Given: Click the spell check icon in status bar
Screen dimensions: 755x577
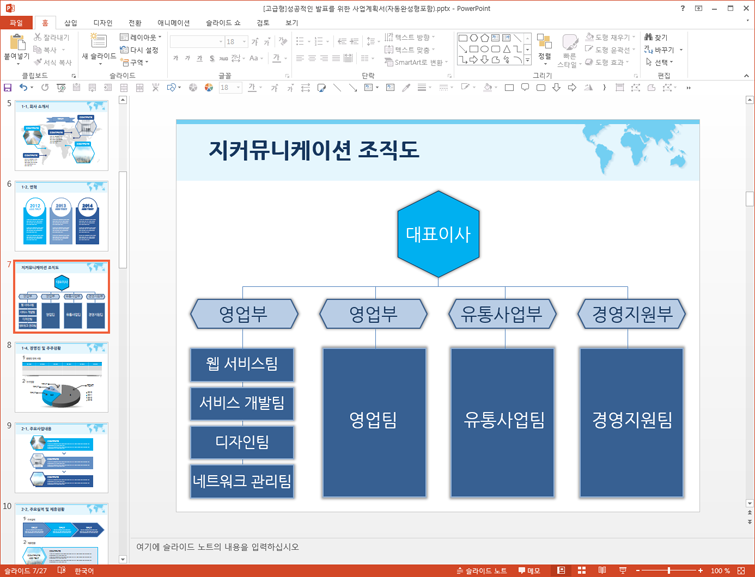Looking at the screenshot, I should tap(62, 571).
